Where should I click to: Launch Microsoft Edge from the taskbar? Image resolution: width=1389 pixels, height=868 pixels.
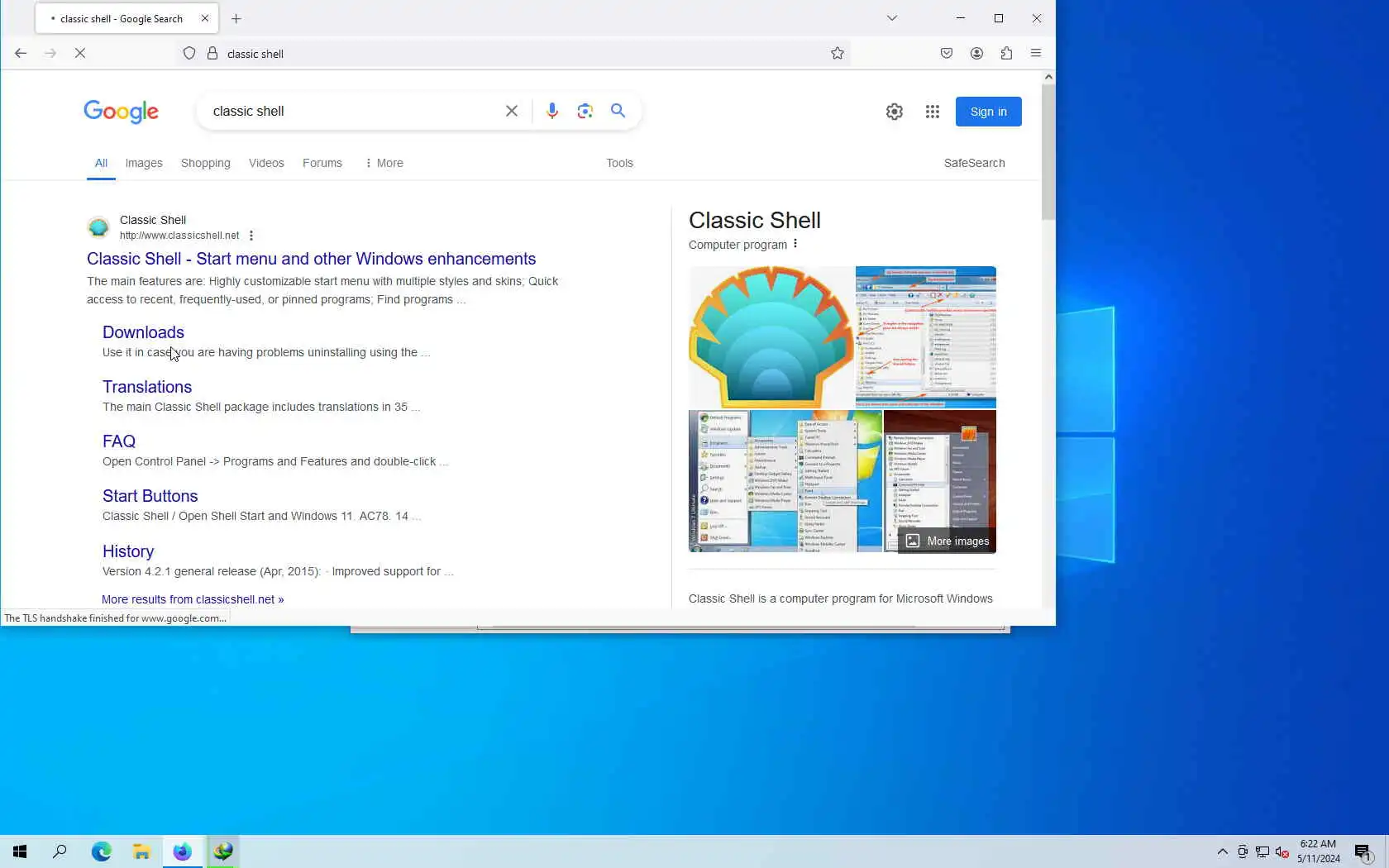point(101,851)
